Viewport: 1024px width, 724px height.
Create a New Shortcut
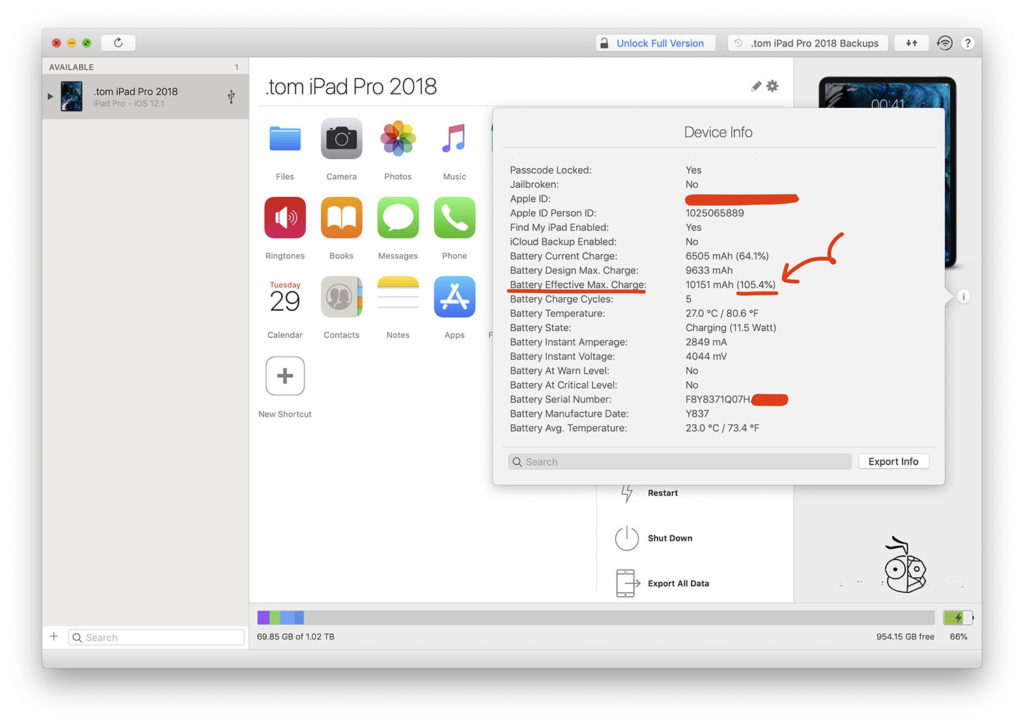pos(284,377)
